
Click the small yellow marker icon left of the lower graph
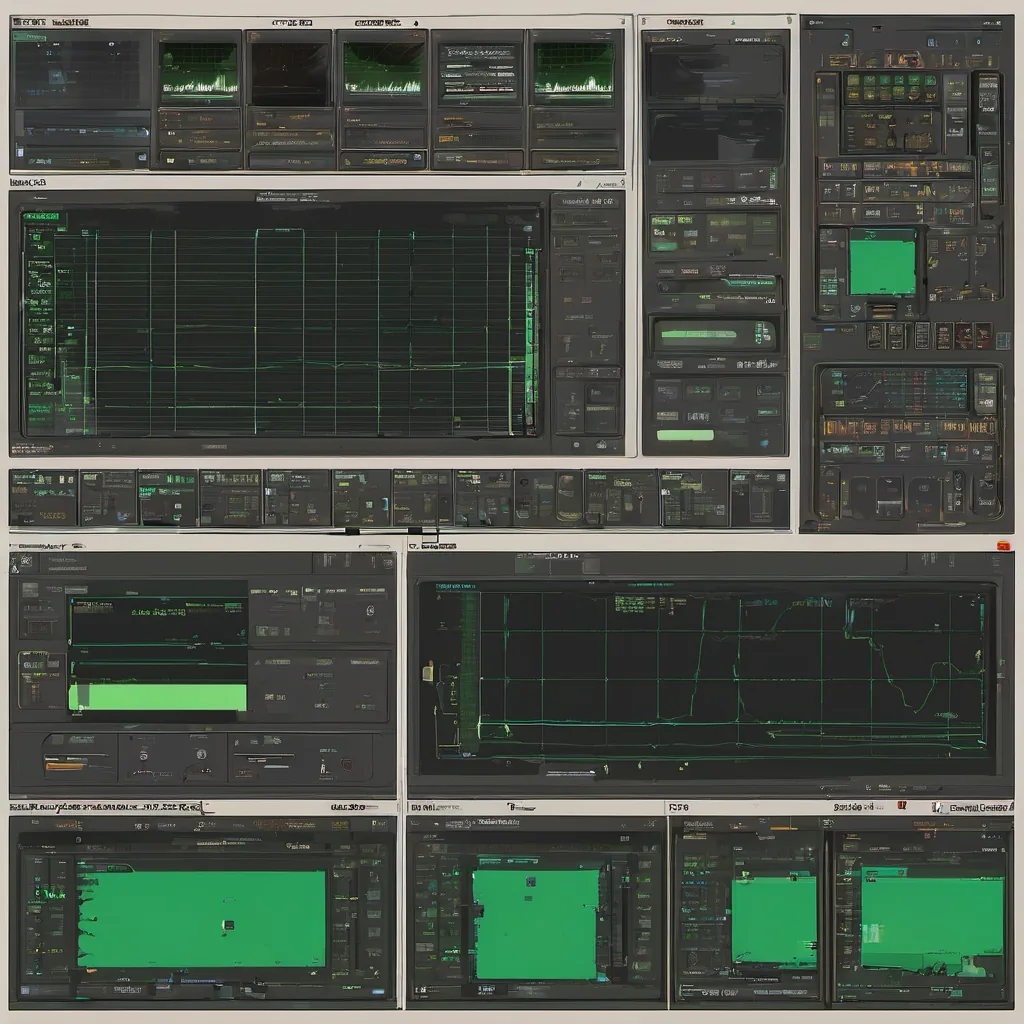(x=428, y=673)
